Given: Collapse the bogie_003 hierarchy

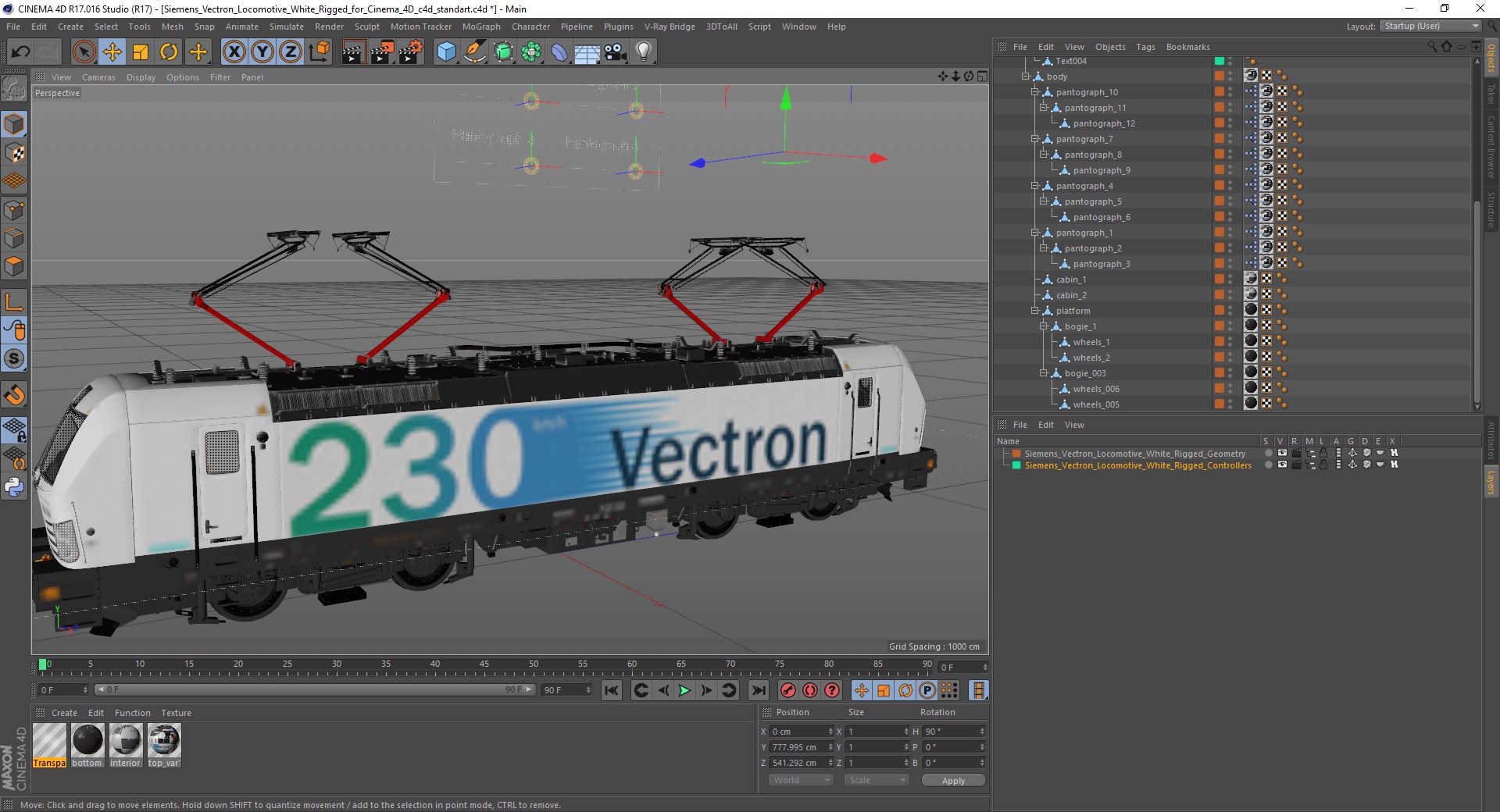Looking at the screenshot, I should [1043, 373].
